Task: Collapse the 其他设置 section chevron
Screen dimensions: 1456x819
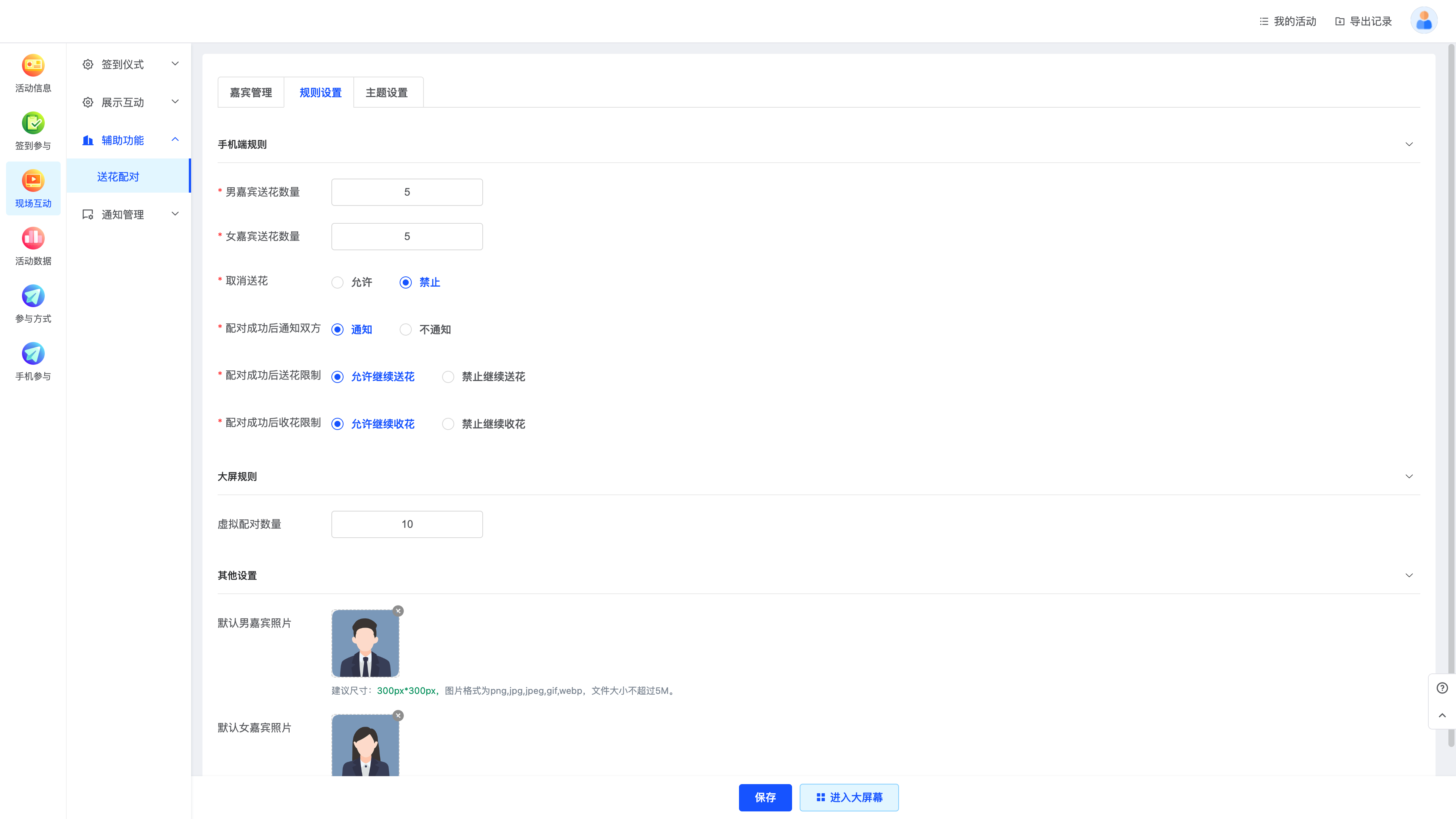Action: point(1409,576)
